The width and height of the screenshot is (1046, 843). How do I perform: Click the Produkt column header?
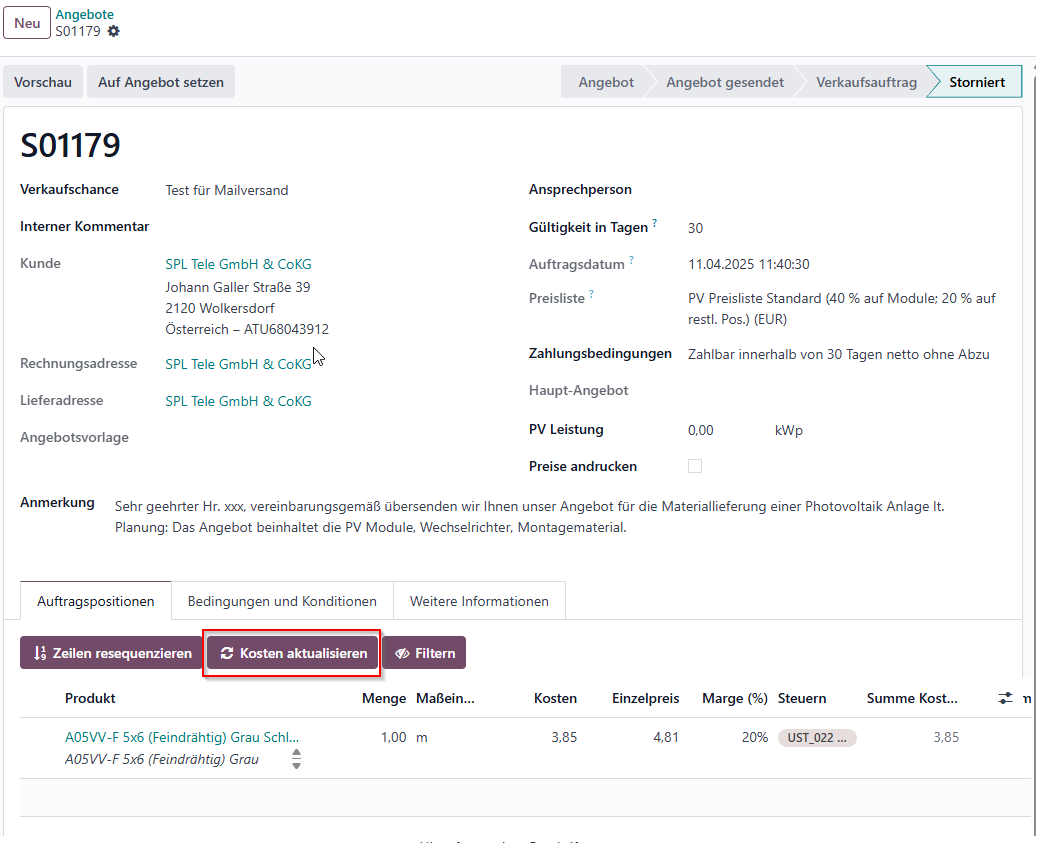click(90, 698)
